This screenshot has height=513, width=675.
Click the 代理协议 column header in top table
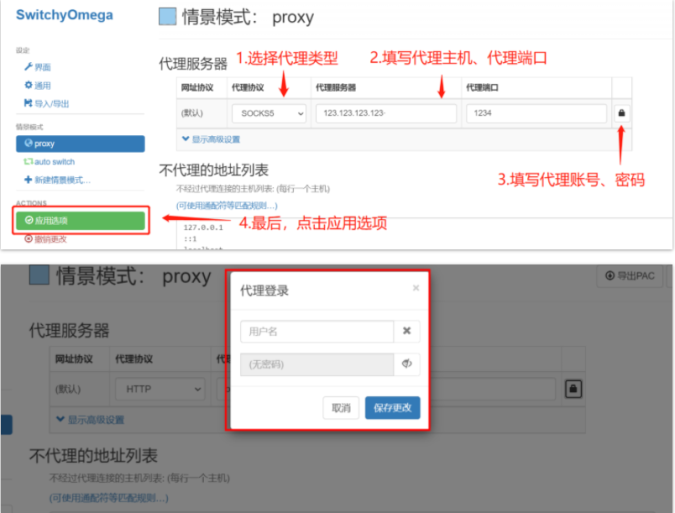coord(248,88)
